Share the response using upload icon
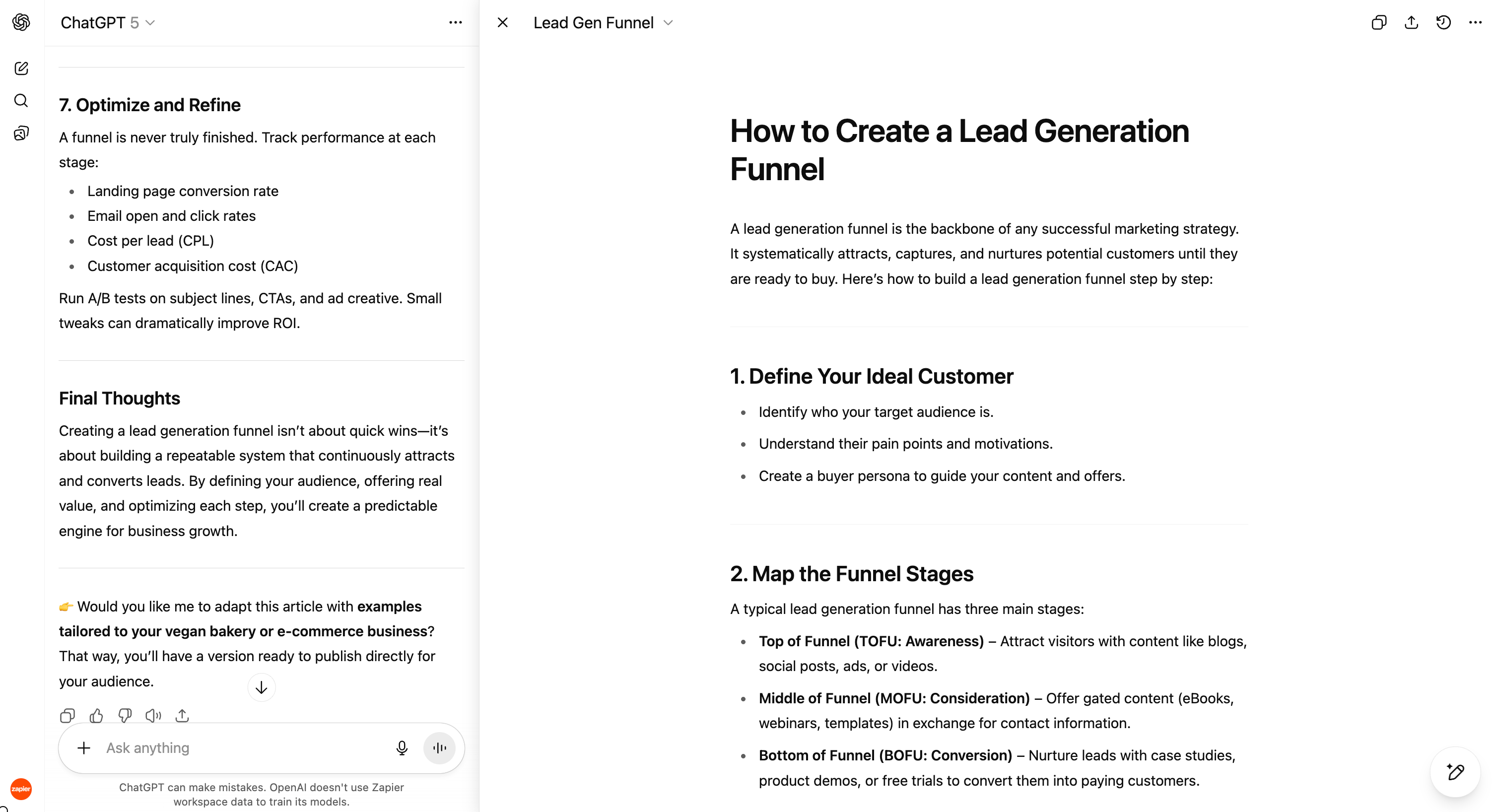The width and height of the screenshot is (1496, 812). (x=182, y=716)
